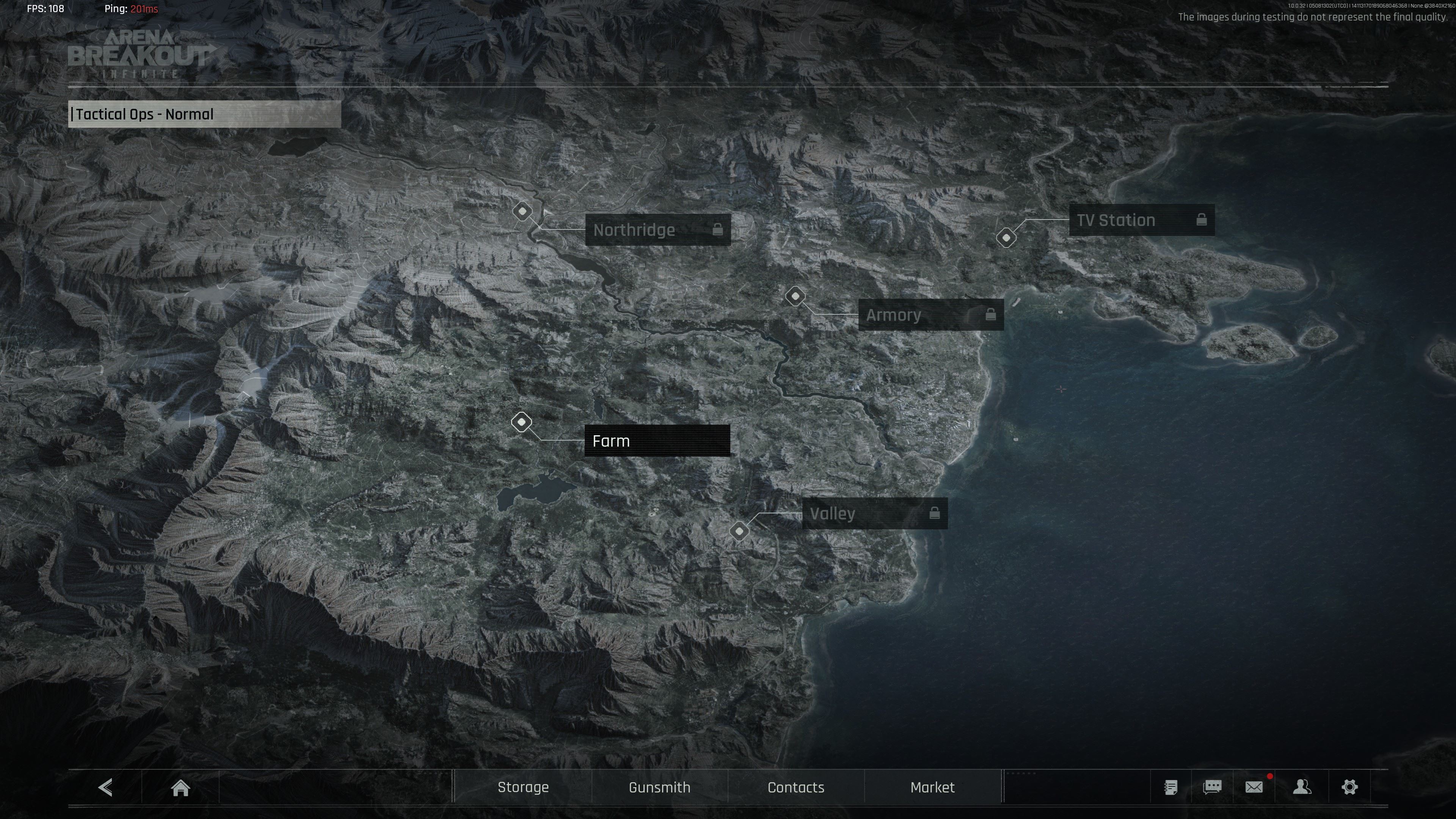Open the settings gear icon

1349,788
